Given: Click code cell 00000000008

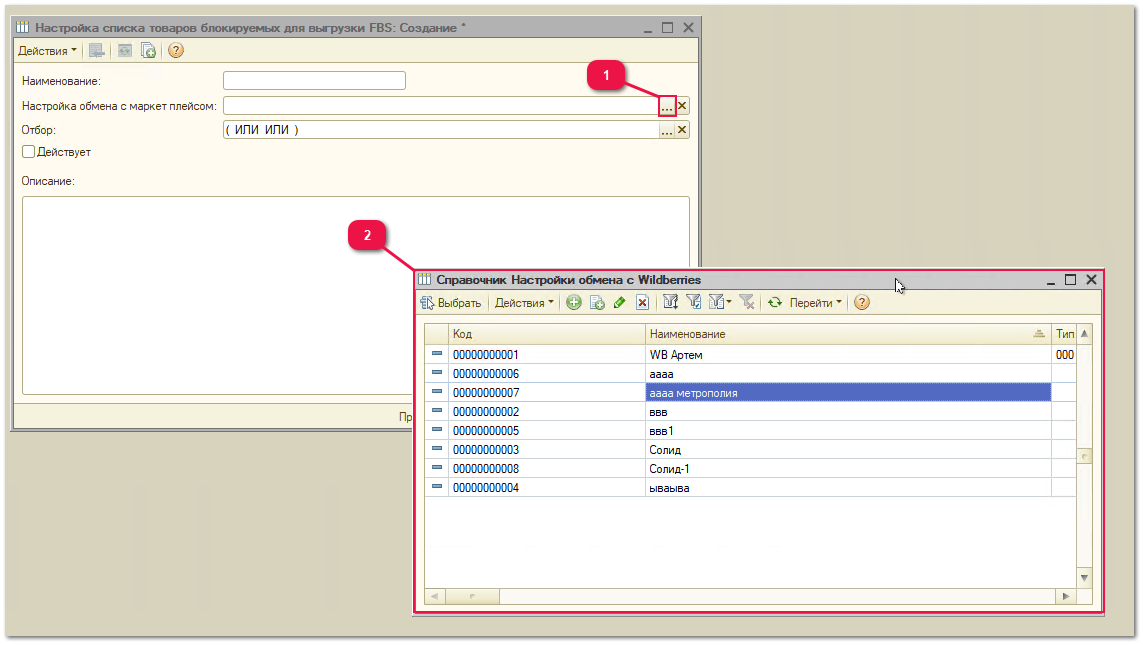Looking at the screenshot, I should point(547,469).
